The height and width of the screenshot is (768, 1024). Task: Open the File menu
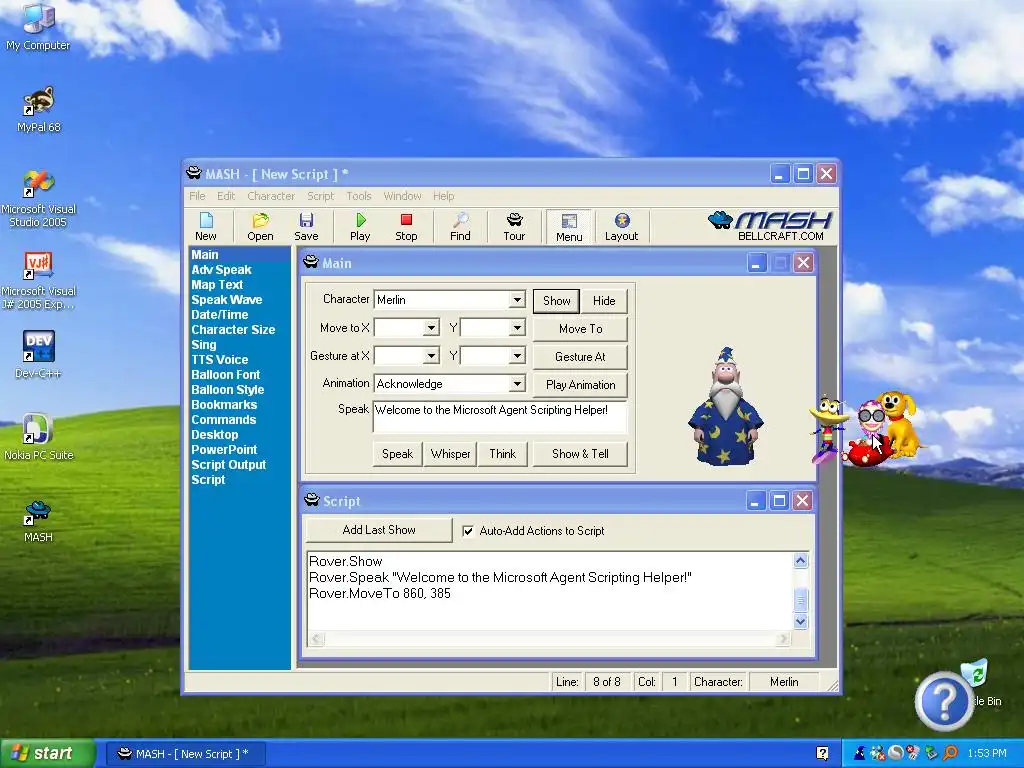point(197,196)
